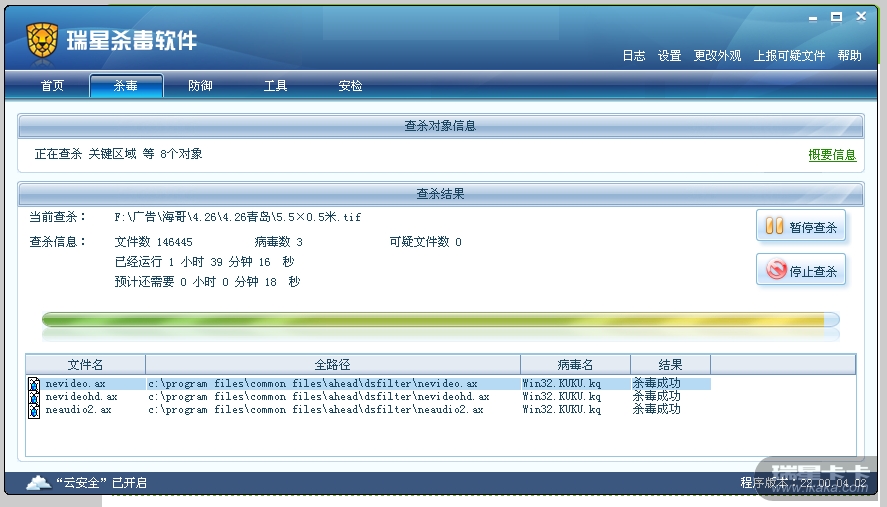Click Win32.KUKU.kq in the nevideo.ax row

(x=561, y=384)
